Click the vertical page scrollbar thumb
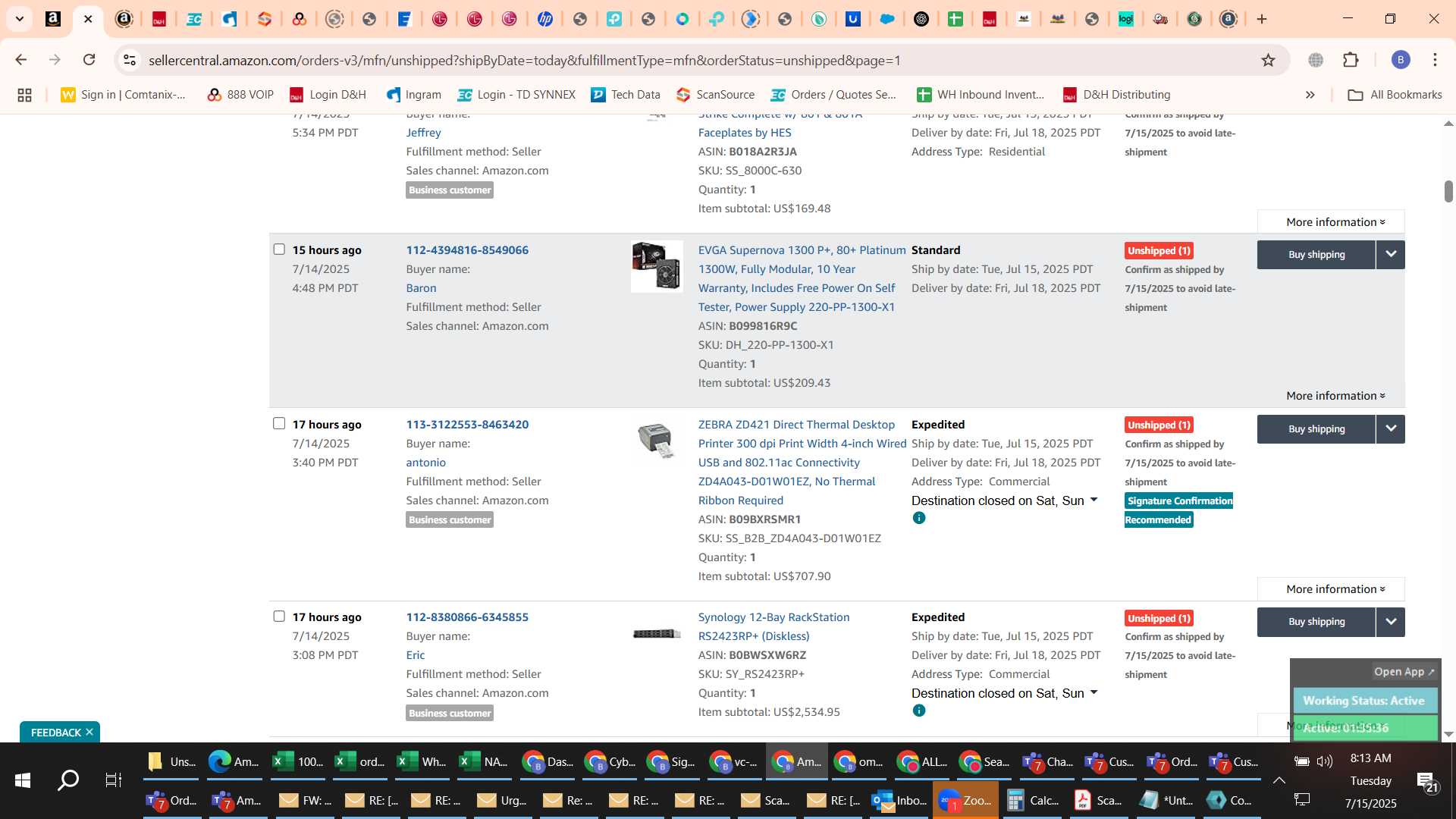 1448,191
